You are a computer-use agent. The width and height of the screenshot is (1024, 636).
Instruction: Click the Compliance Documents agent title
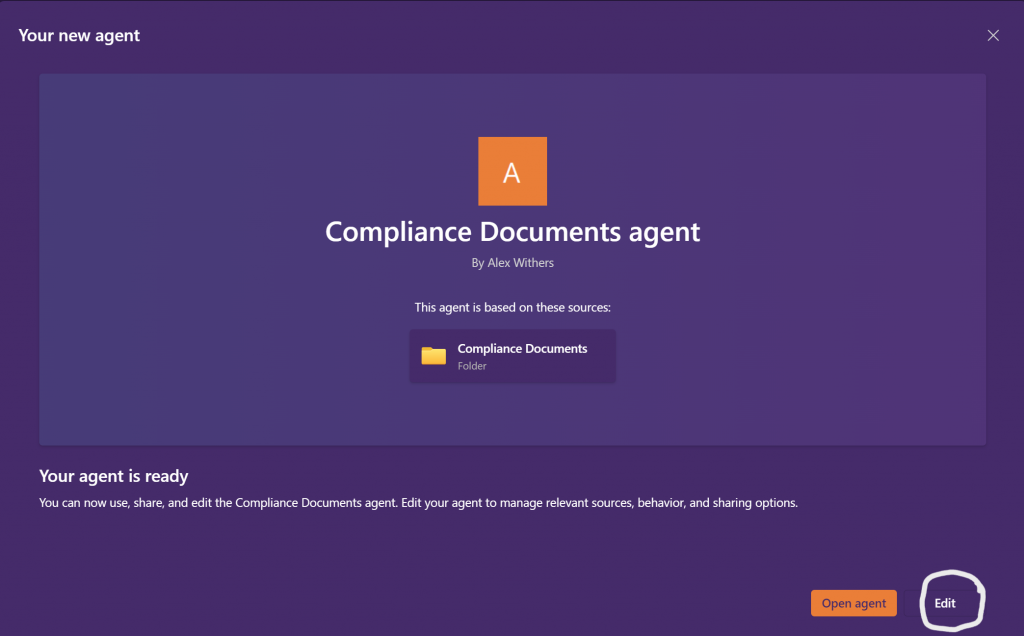(x=512, y=232)
